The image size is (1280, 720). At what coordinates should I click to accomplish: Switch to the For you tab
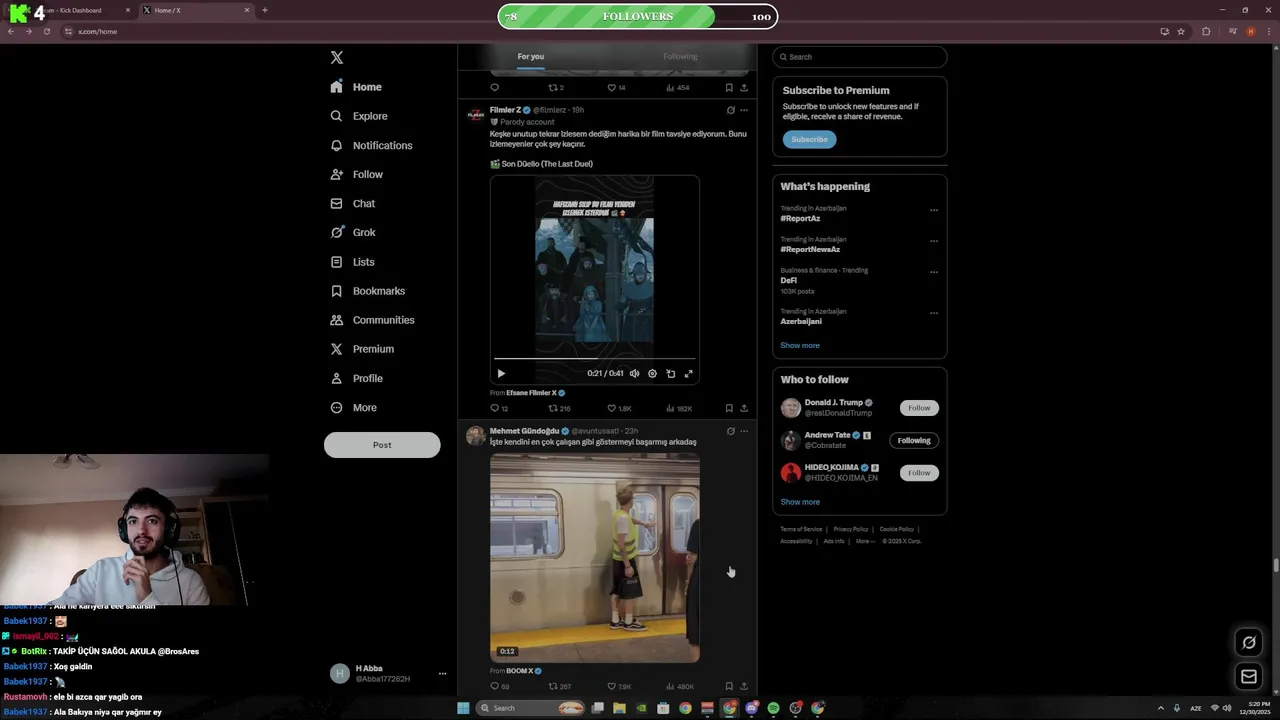click(x=531, y=57)
